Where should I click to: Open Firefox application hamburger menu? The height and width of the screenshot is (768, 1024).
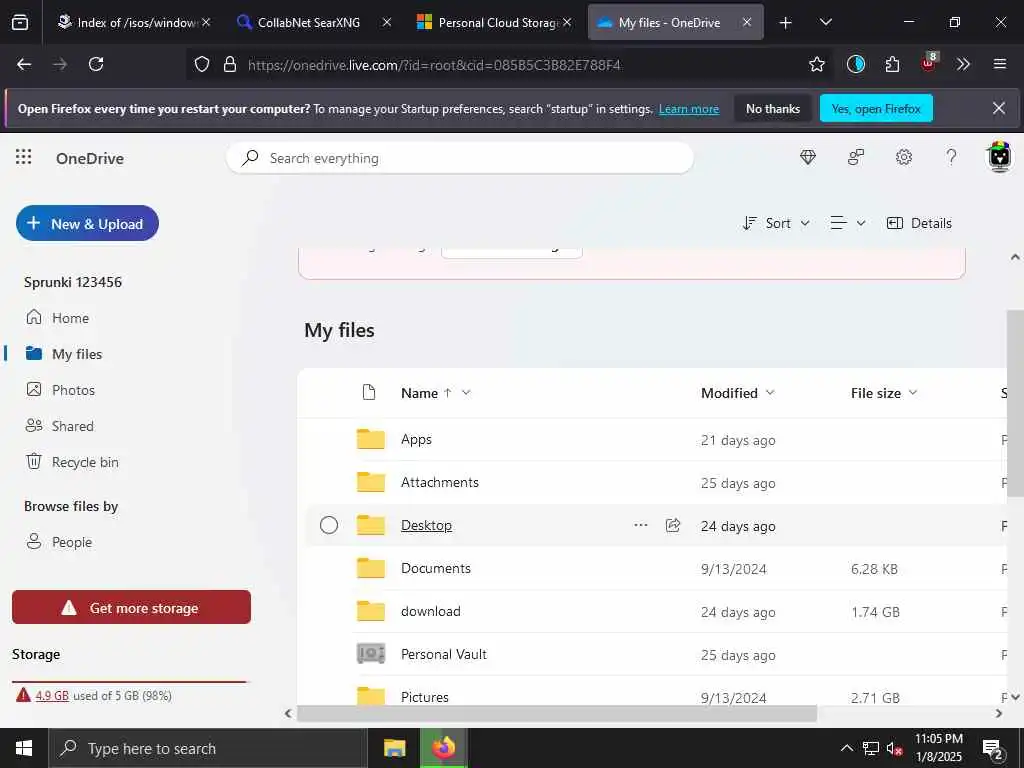[x=999, y=64]
